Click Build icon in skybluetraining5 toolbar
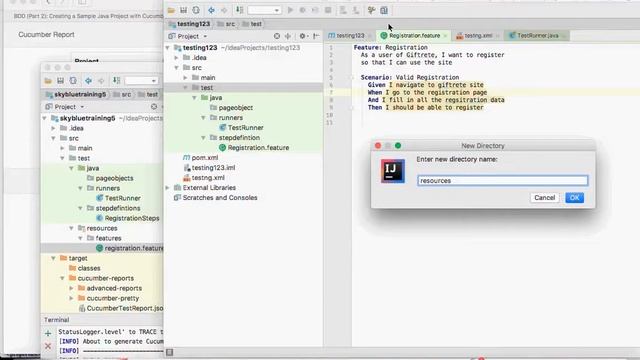 116,81
